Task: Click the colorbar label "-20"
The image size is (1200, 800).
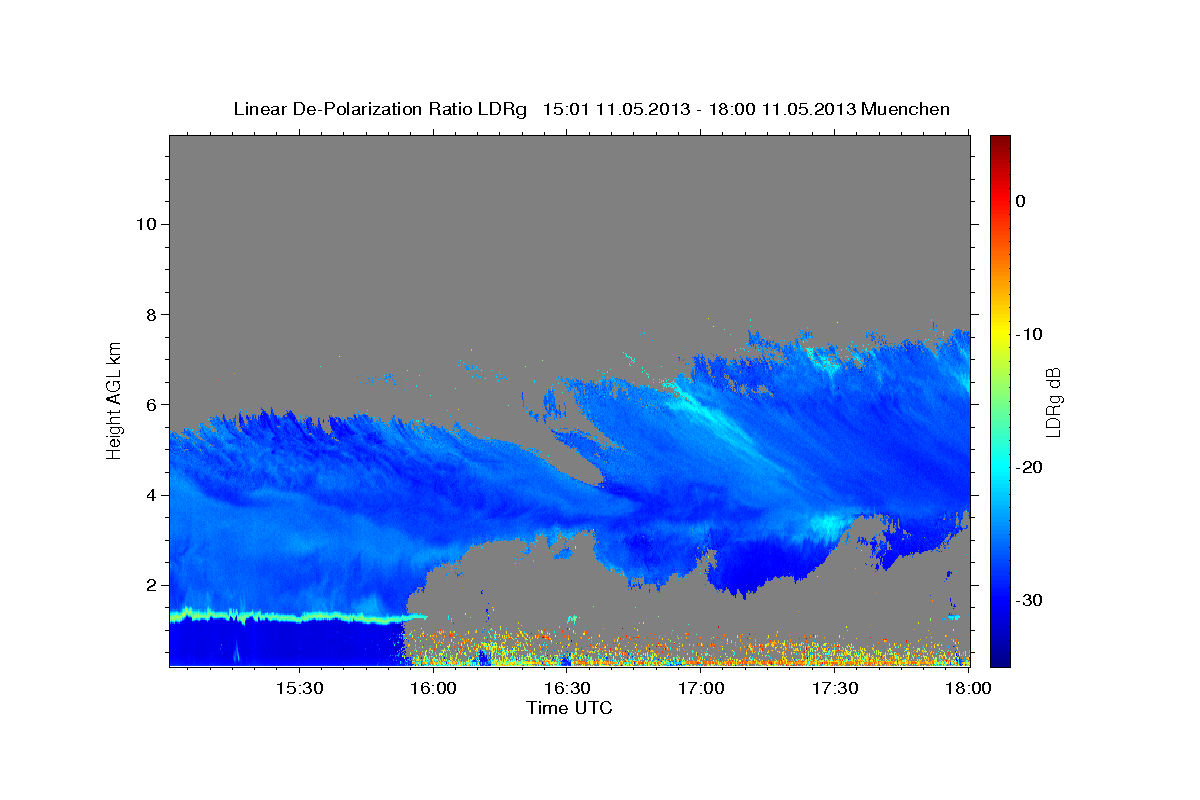Action: pyautogui.click(x=1029, y=467)
